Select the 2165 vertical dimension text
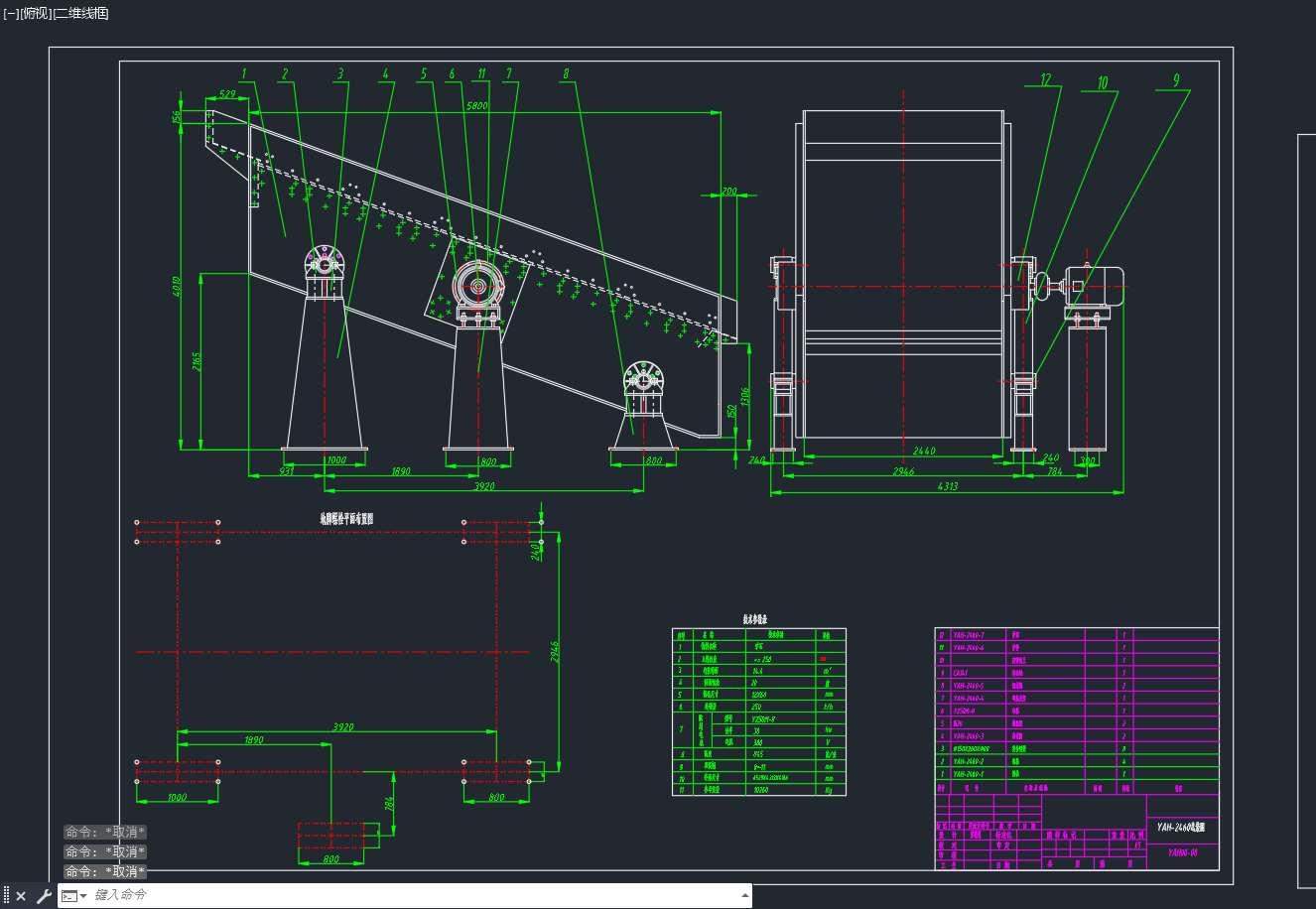 coord(197,362)
